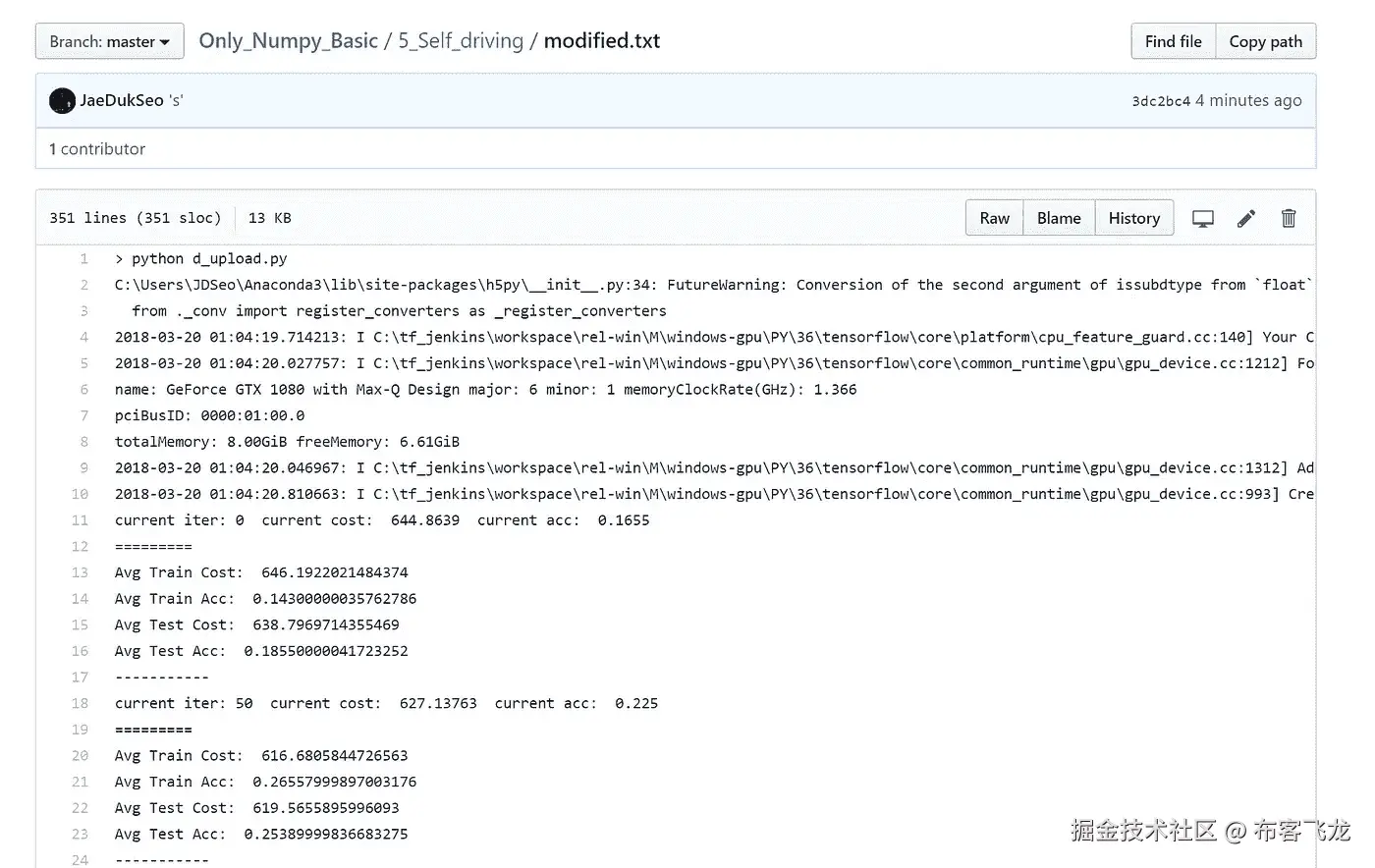The height and width of the screenshot is (868, 1375).
Task: Click the Copy path button
Action: click(x=1265, y=41)
